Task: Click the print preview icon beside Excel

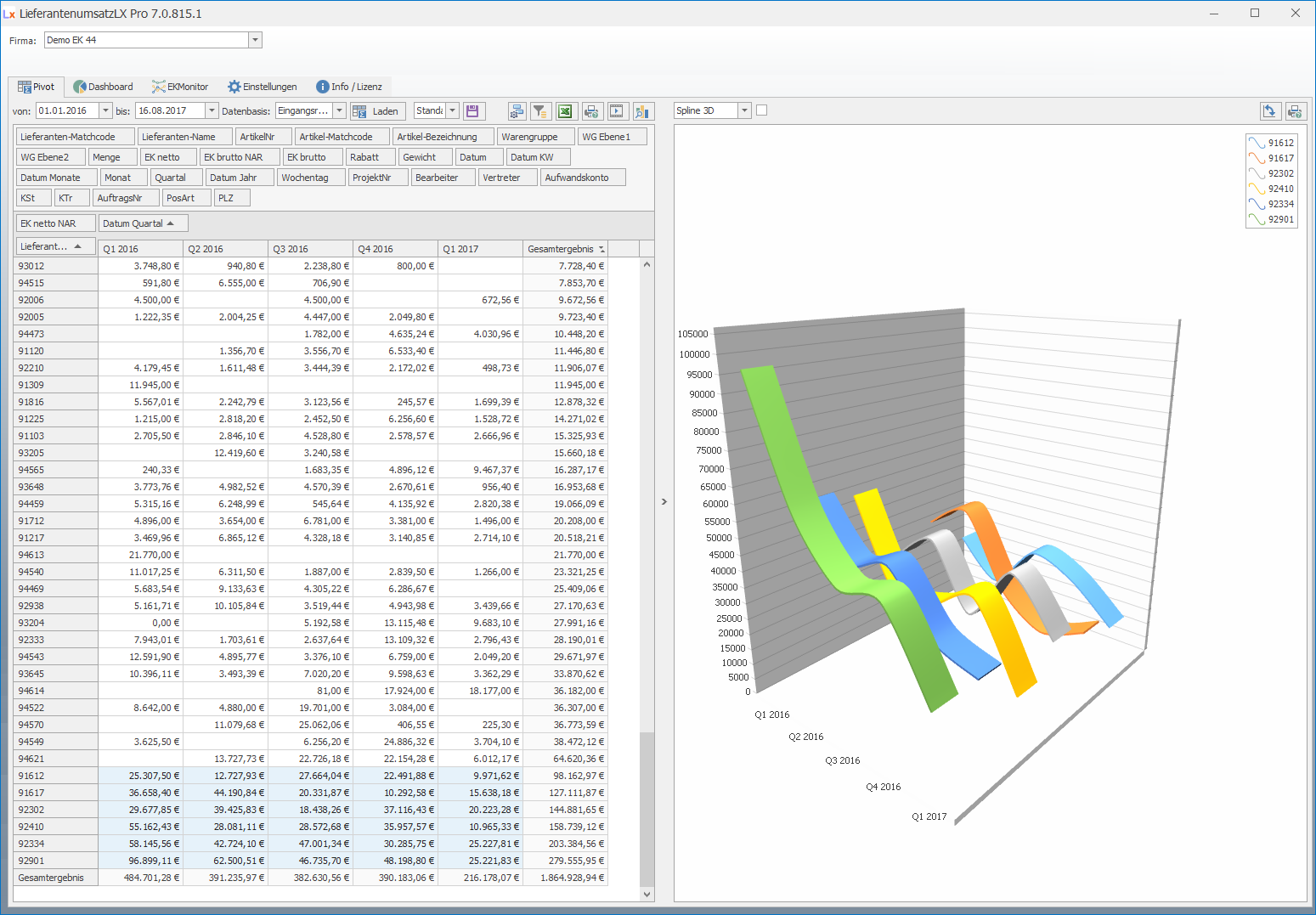Action: [x=592, y=111]
